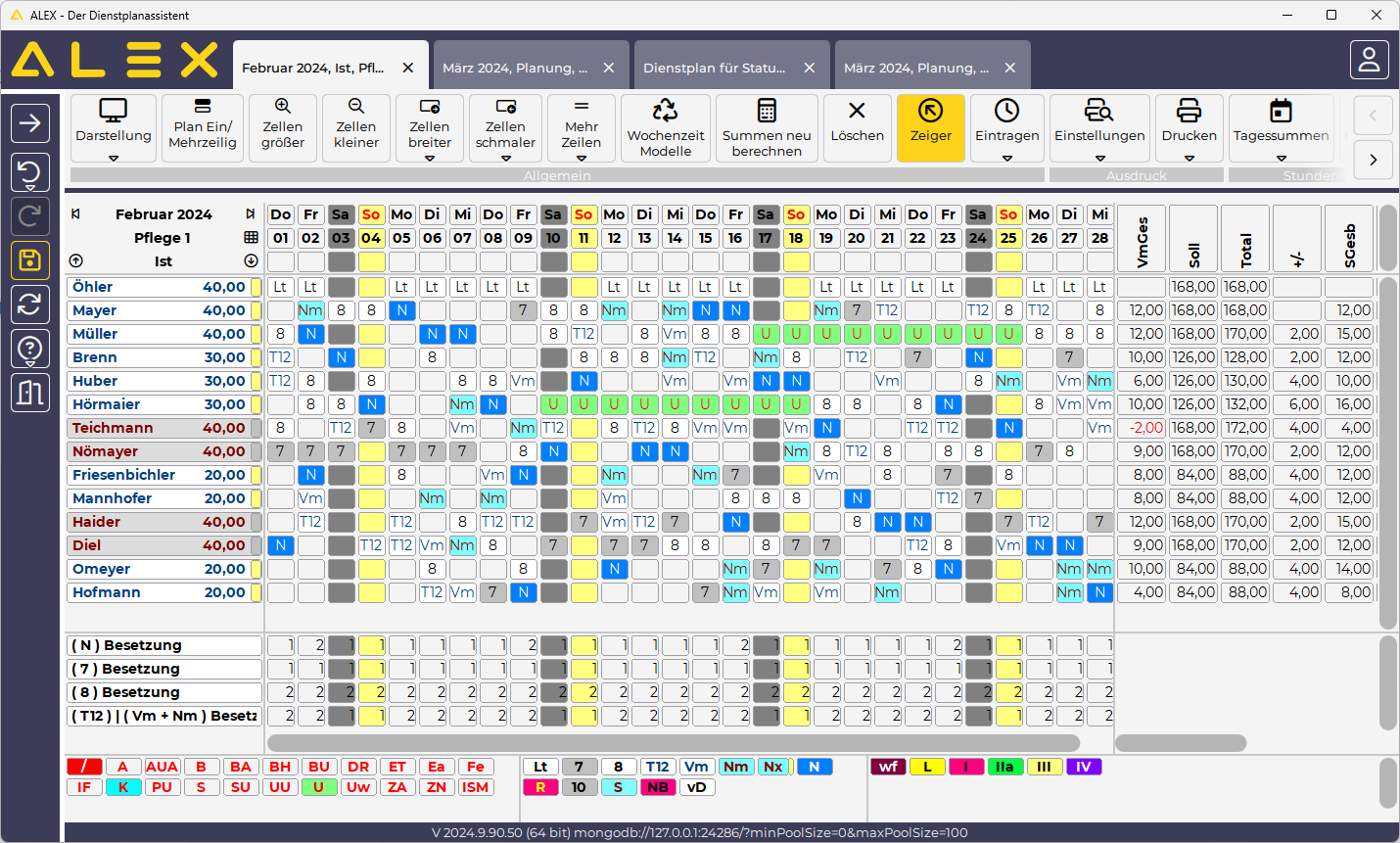The width and height of the screenshot is (1400, 843).
Task: Select the green U absence swatch in legend
Action: coord(319,787)
